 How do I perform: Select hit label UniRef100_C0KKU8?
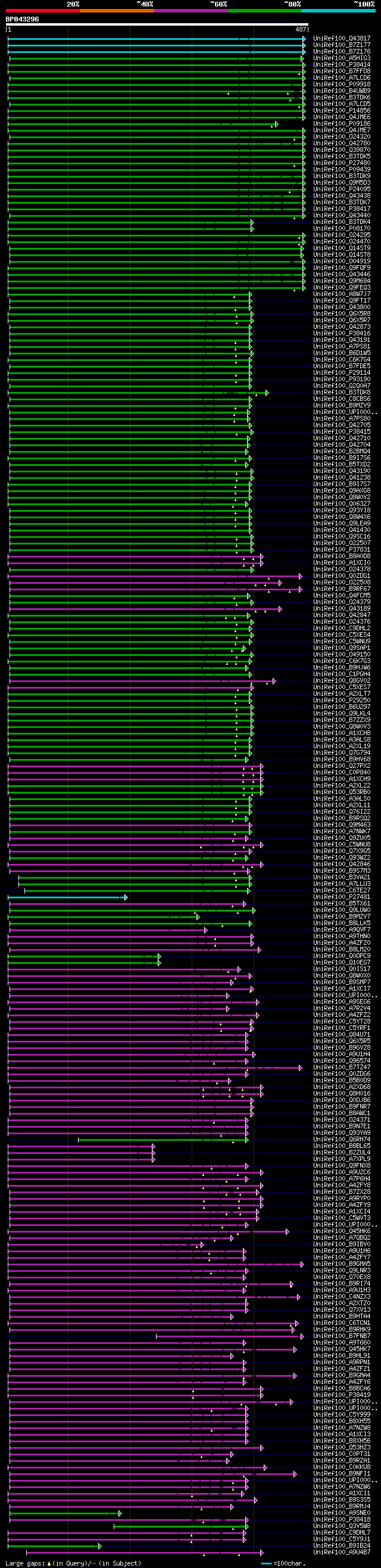click(342, 1467)
